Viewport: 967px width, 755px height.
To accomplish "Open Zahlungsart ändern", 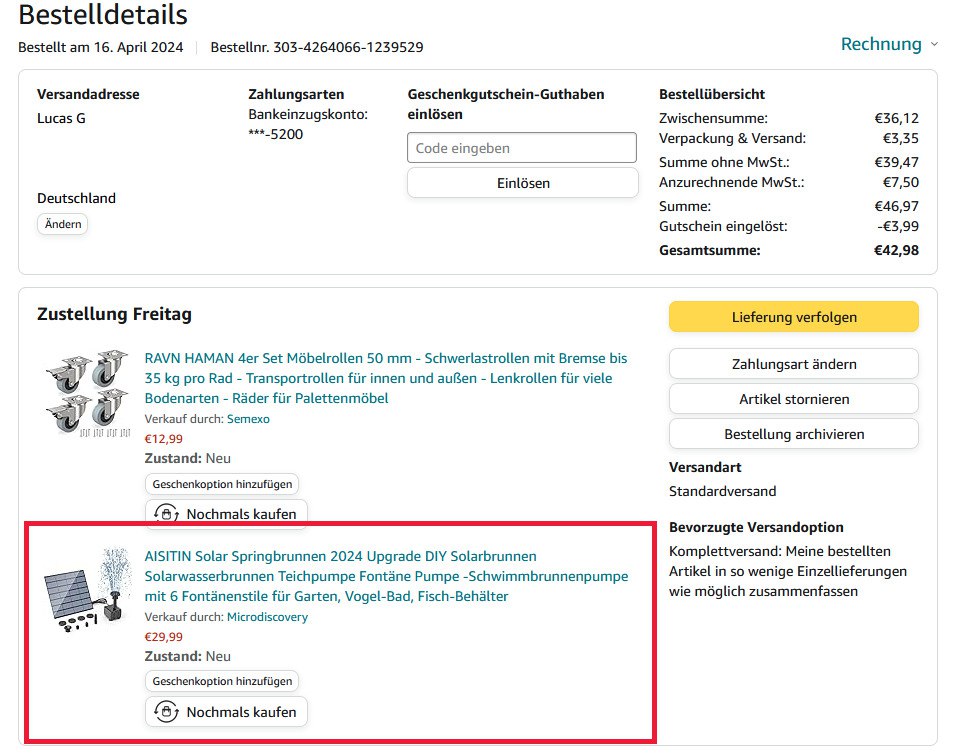I will click(793, 364).
